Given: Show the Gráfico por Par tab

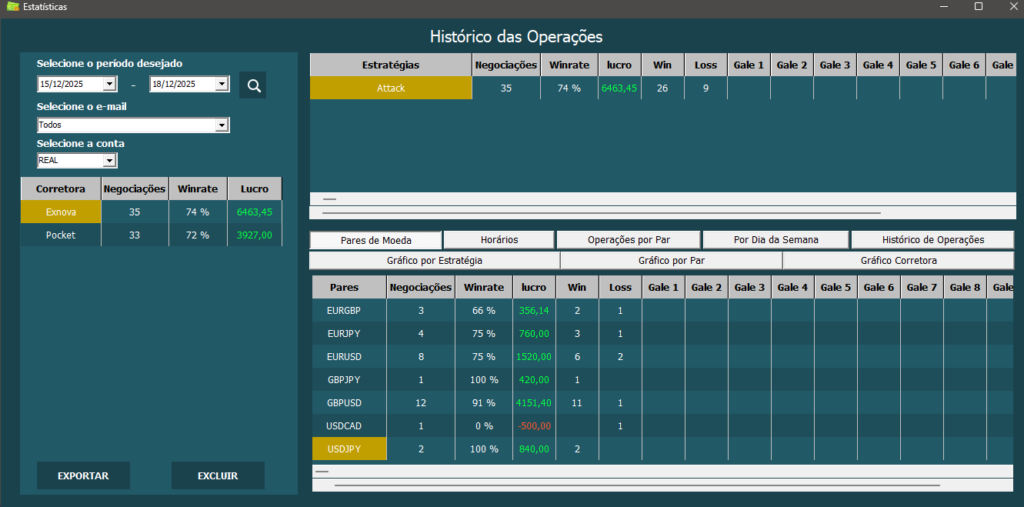Looking at the screenshot, I should coord(671,261).
